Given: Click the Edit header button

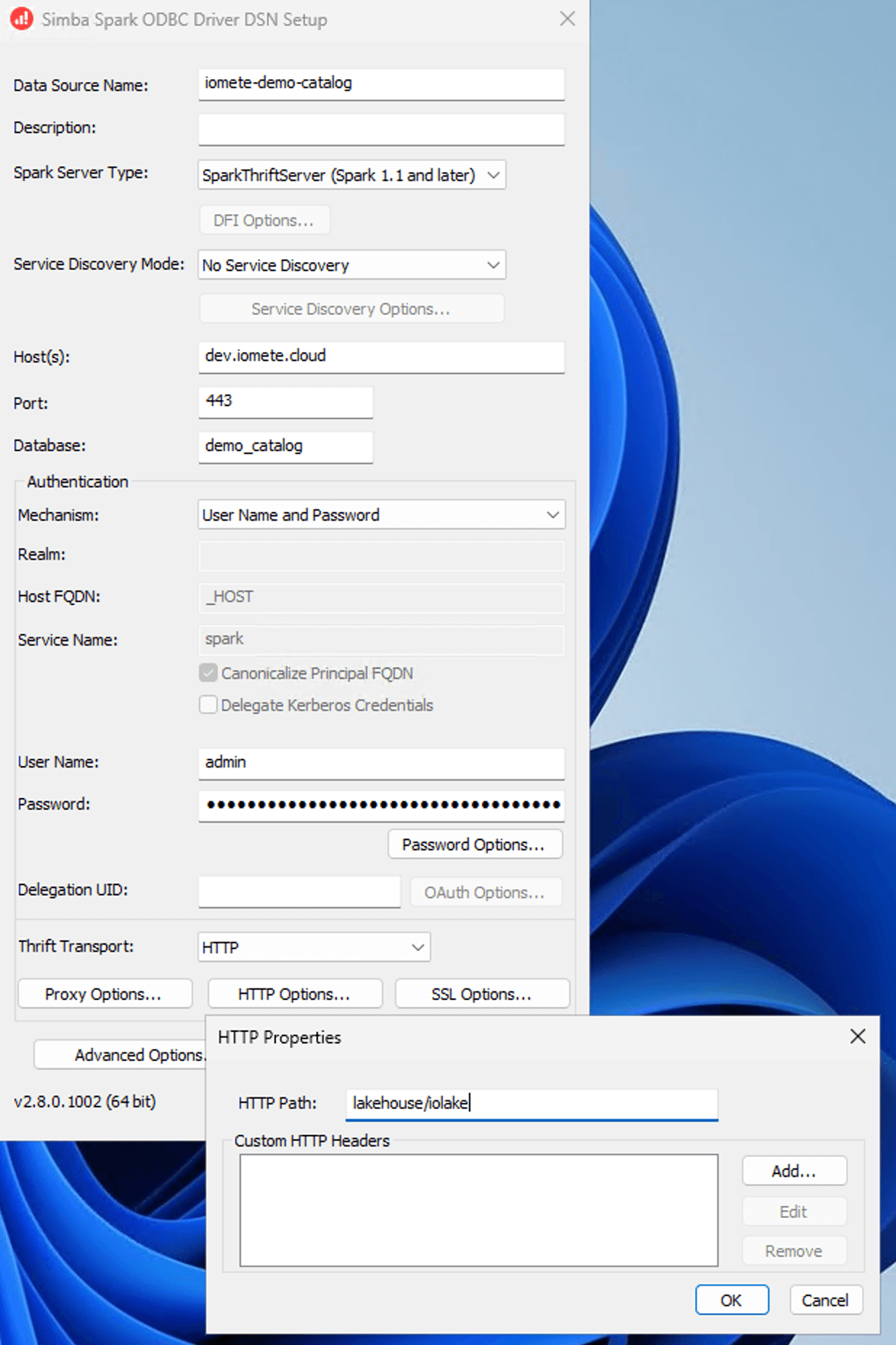Looking at the screenshot, I should pyautogui.click(x=794, y=1211).
